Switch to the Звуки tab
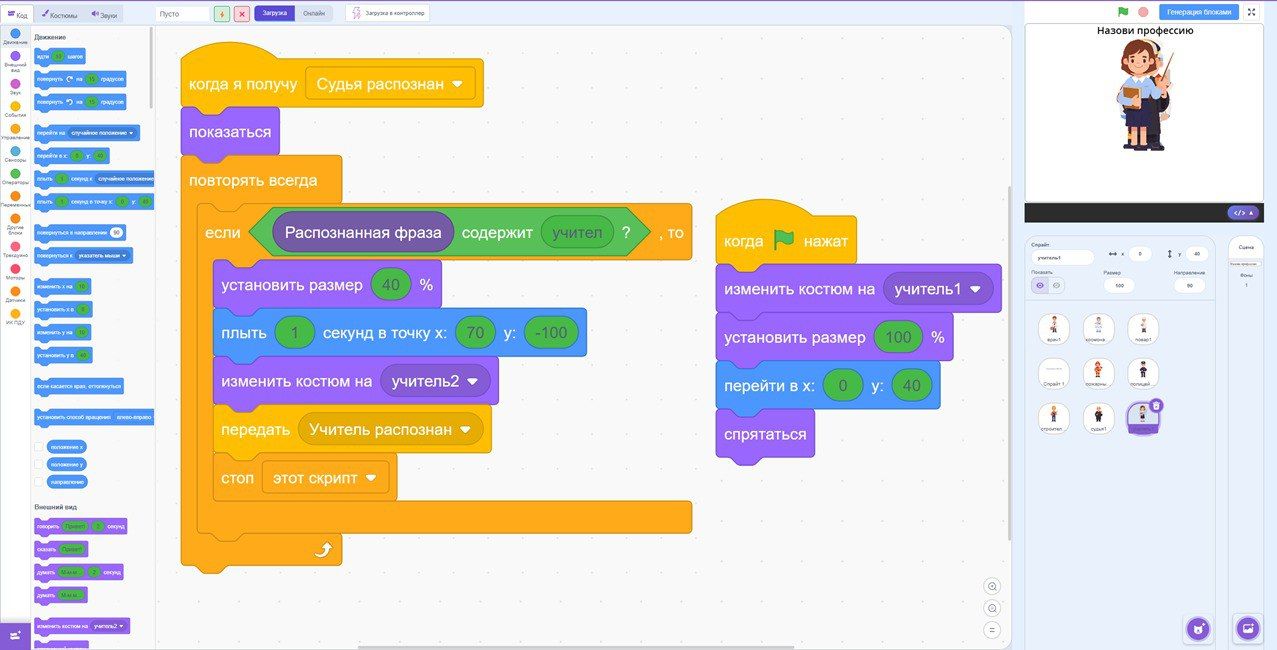The width and height of the screenshot is (1277, 650). (104, 15)
